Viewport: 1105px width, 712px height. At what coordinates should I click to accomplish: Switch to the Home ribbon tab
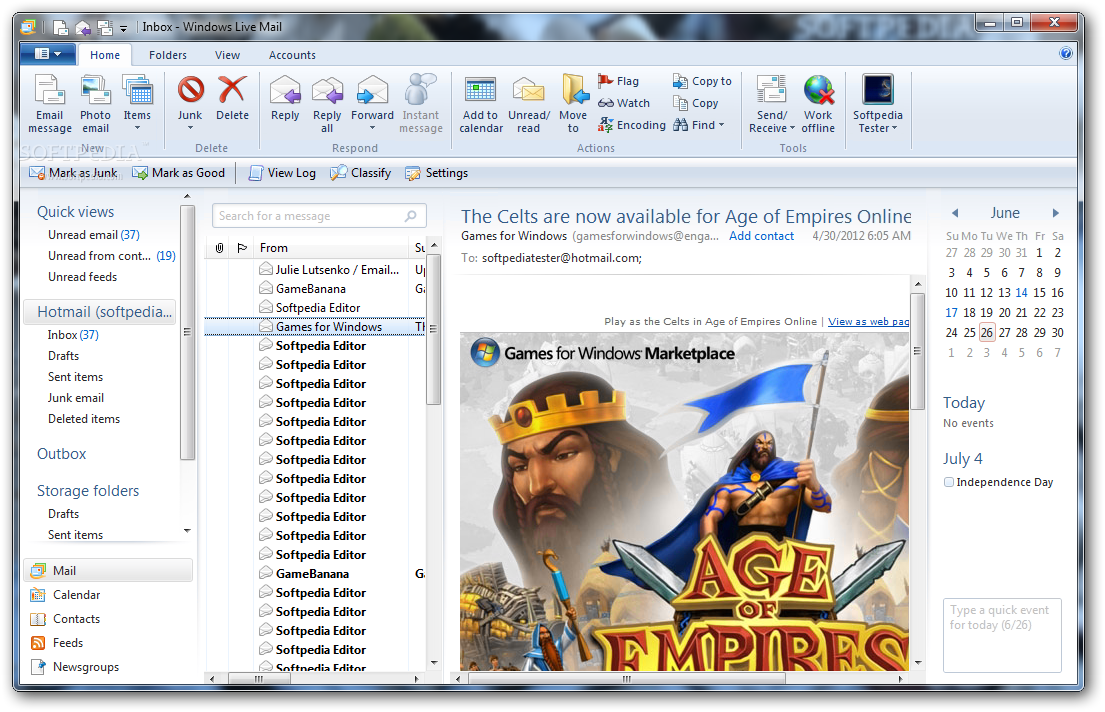pos(104,55)
